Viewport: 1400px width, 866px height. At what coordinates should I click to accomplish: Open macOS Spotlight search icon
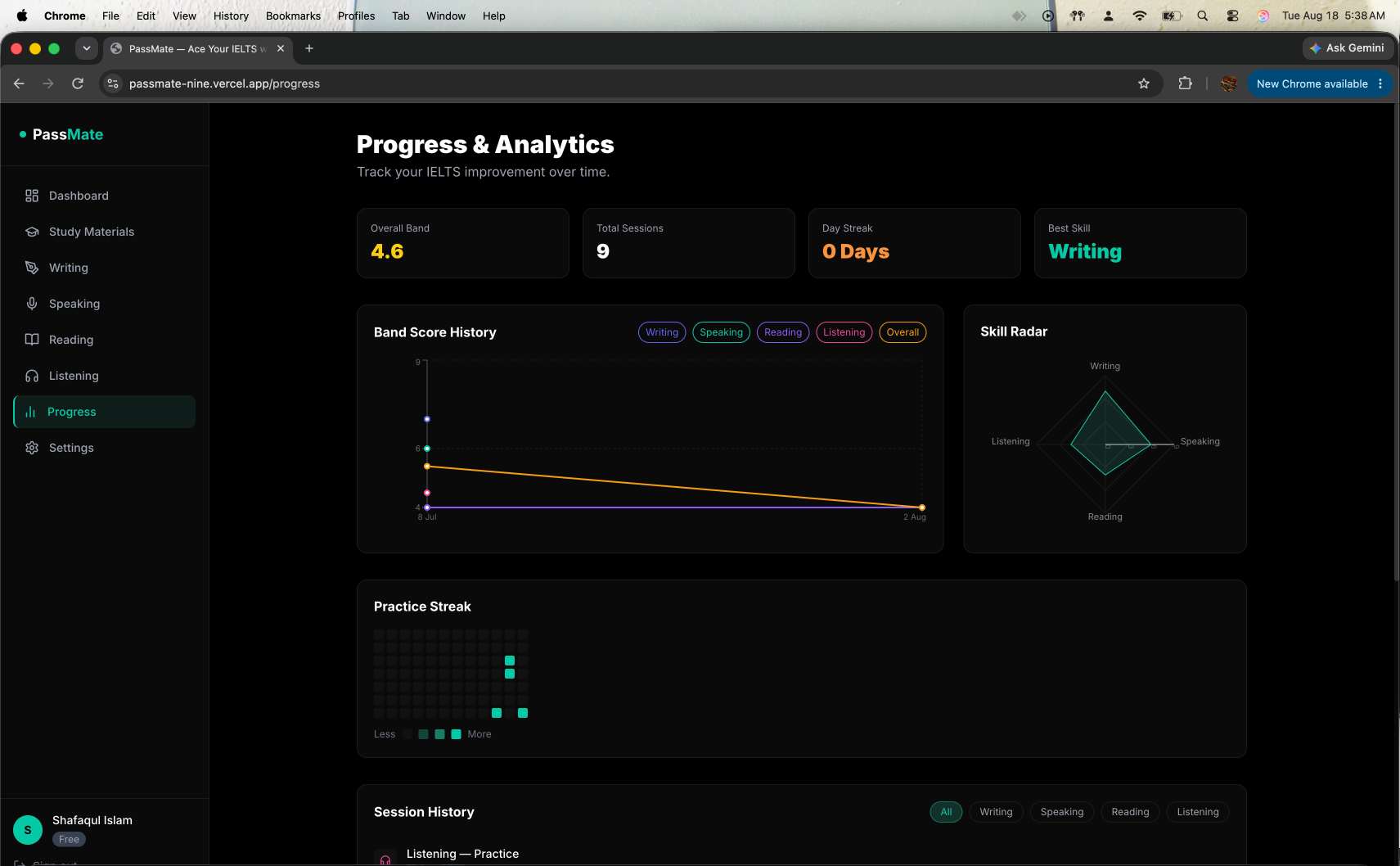coord(1202,16)
